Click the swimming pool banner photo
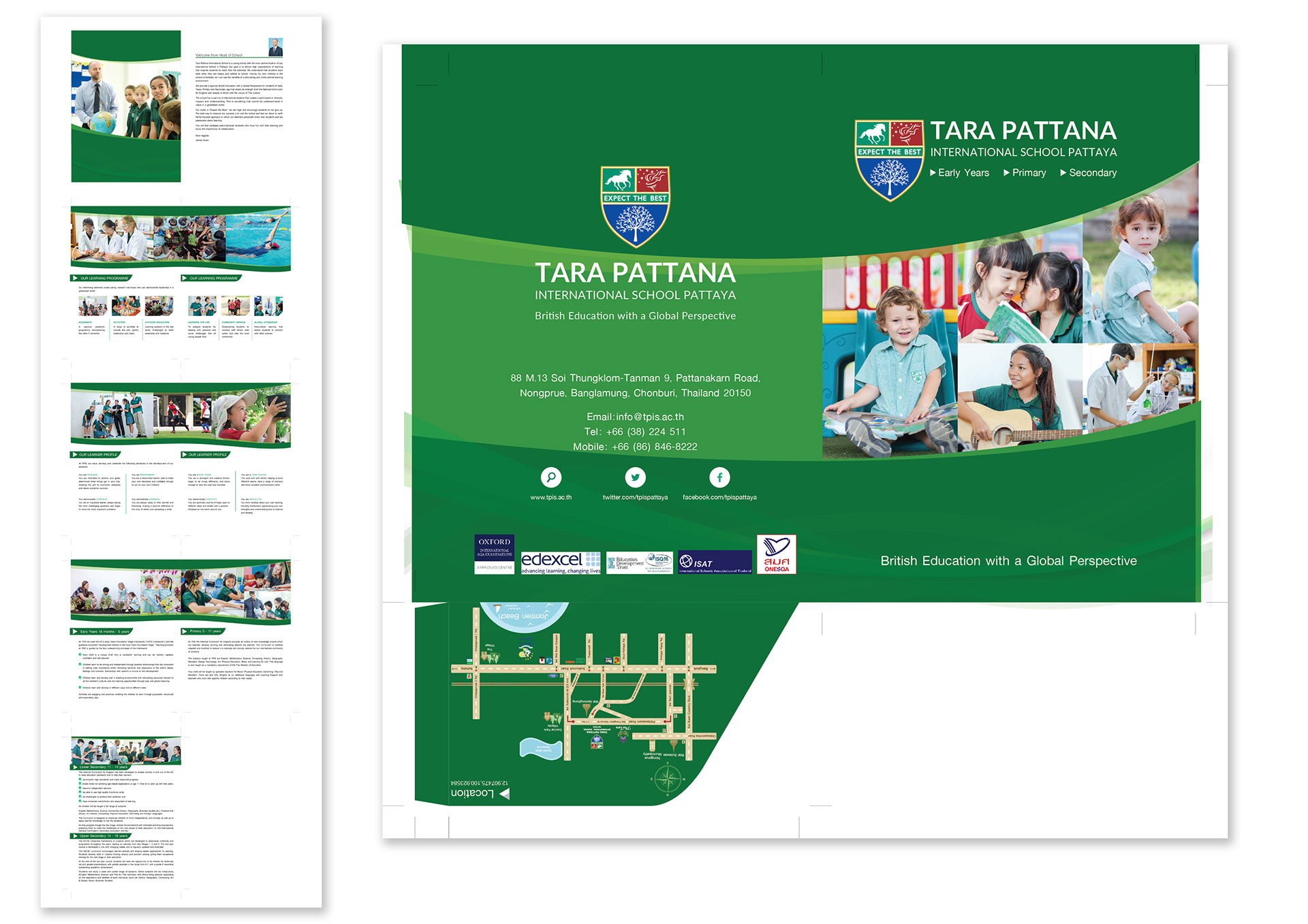1308x924 pixels. [x=258, y=238]
